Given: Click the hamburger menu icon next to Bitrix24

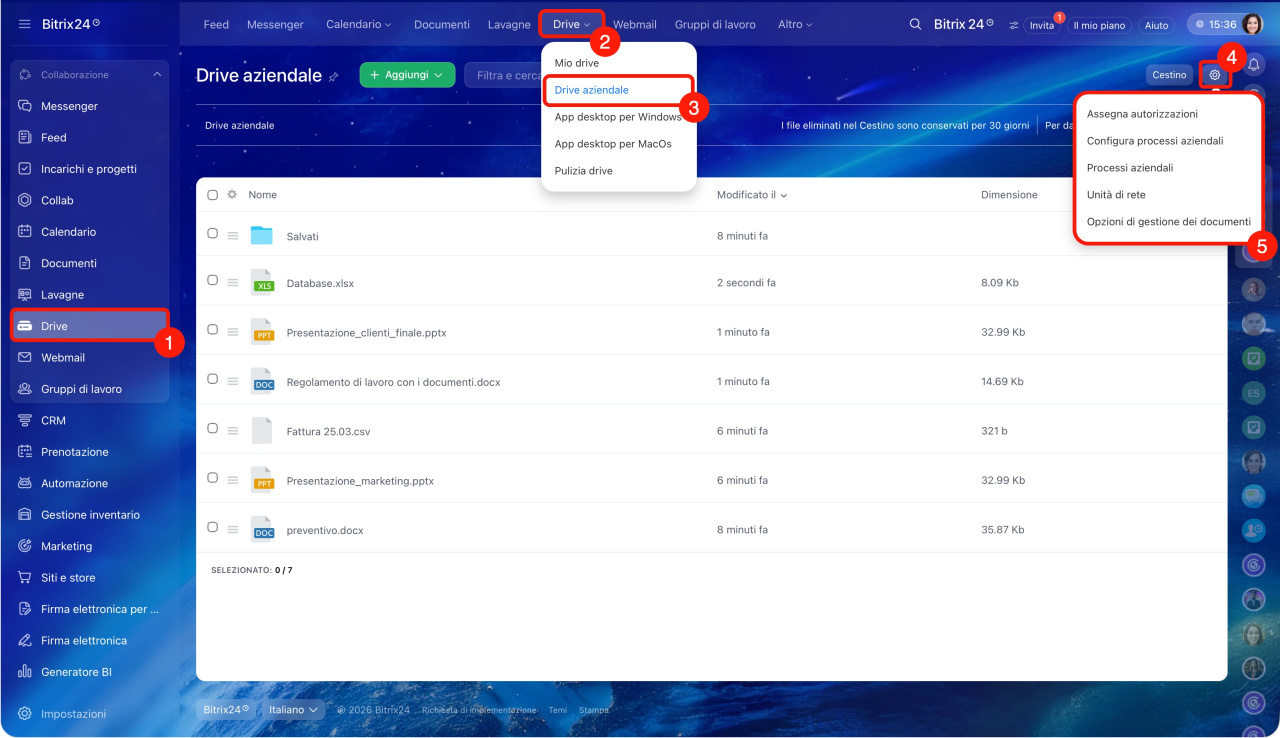Looking at the screenshot, I should pos(25,24).
